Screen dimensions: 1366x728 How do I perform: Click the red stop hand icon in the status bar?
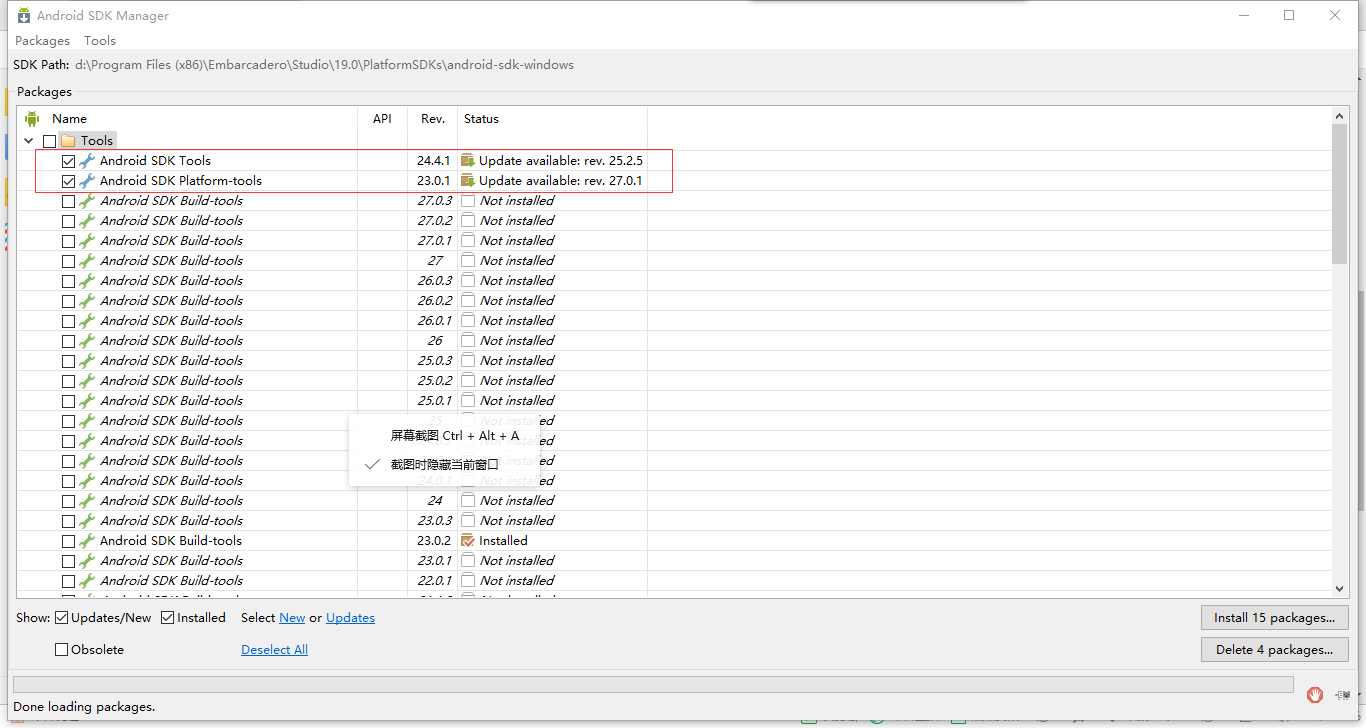[x=1315, y=693]
